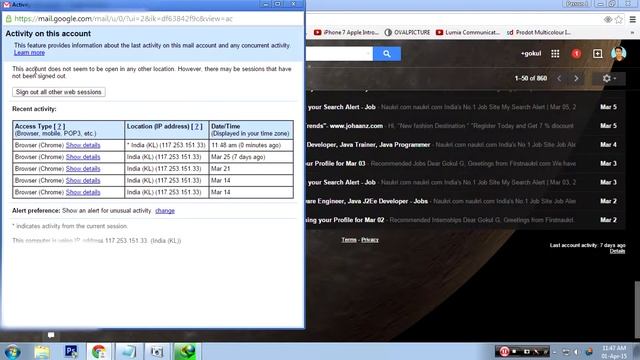Click the Gmail page vertical scrollbar
This screenshot has width=640, height=360.
pyautogui.click(x=637, y=309)
